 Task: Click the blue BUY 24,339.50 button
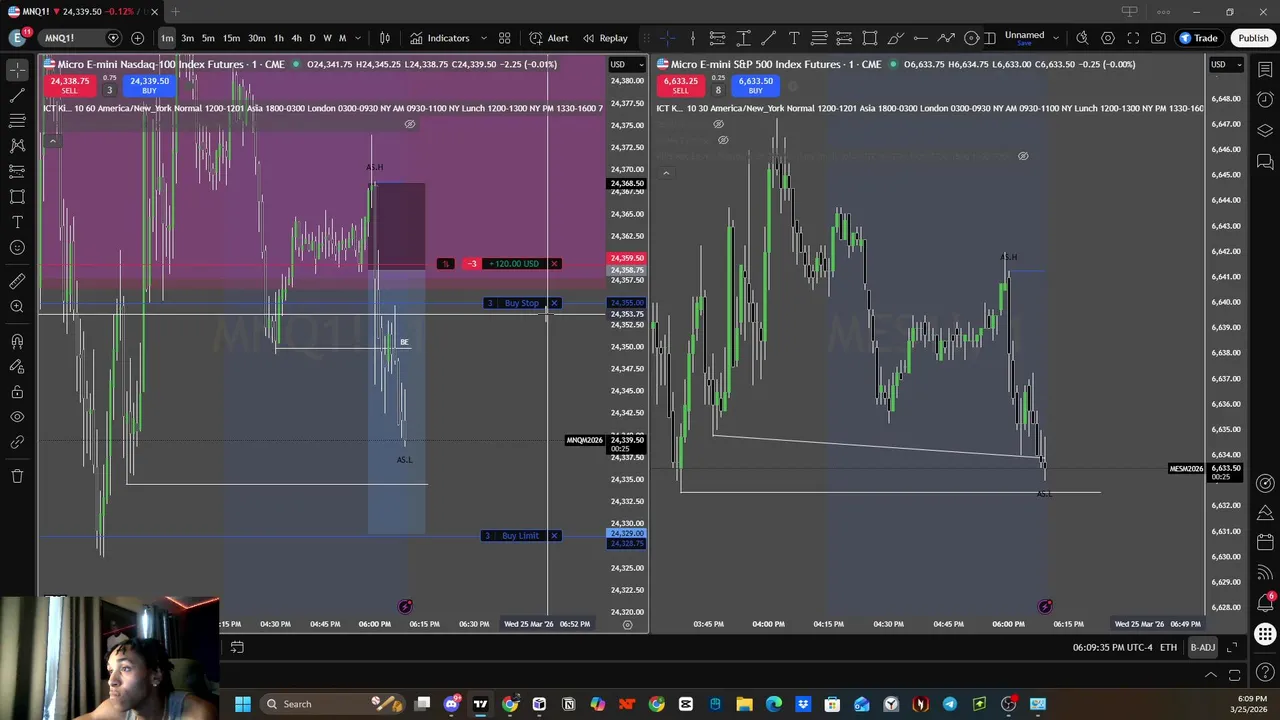149,85
